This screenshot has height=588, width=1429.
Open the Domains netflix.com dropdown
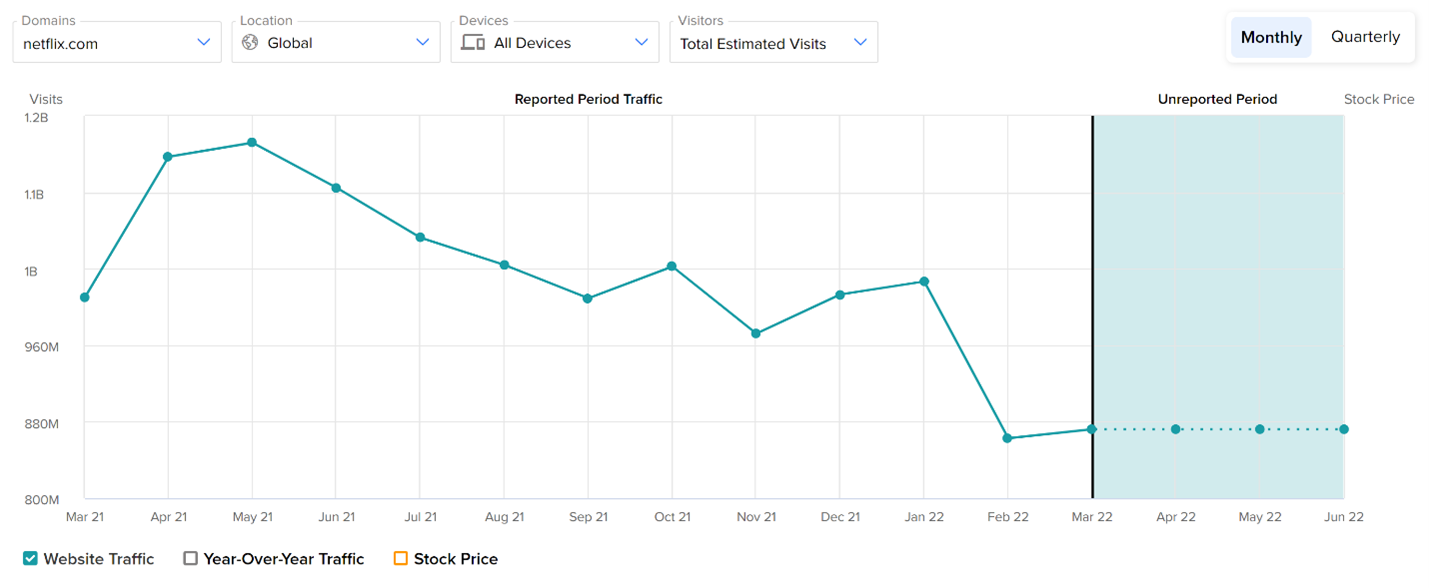pos(116,43)
